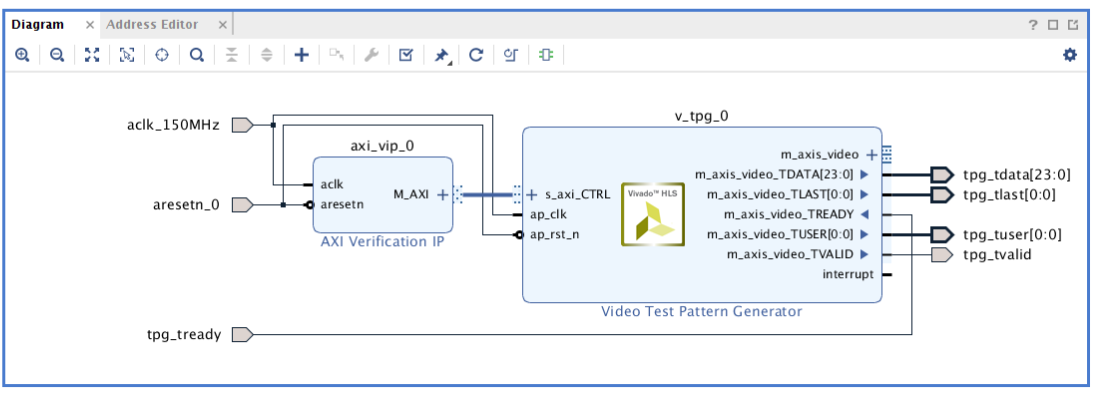
Task: Click the AXI Verification IP label
Action: point(382,241)
